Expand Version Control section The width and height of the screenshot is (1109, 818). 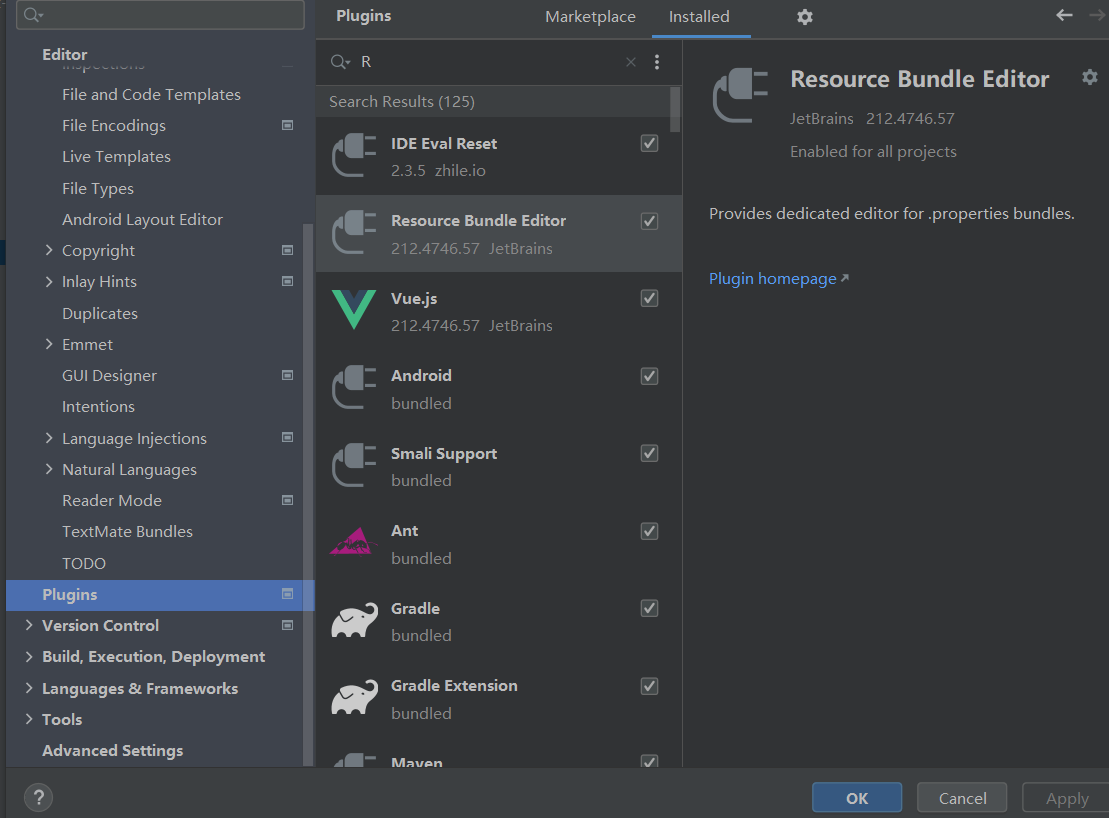tap(29, 625)
